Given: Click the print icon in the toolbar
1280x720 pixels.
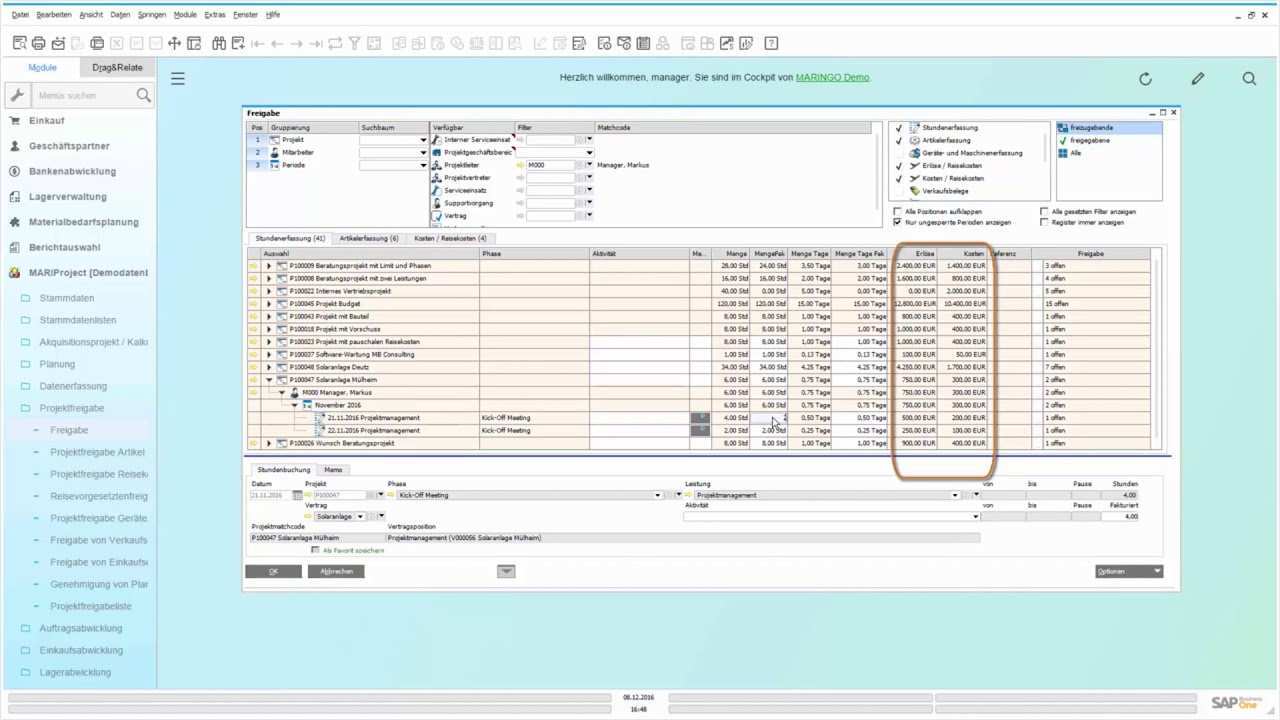Looking at the screenshot, I should tap(38, 43).
